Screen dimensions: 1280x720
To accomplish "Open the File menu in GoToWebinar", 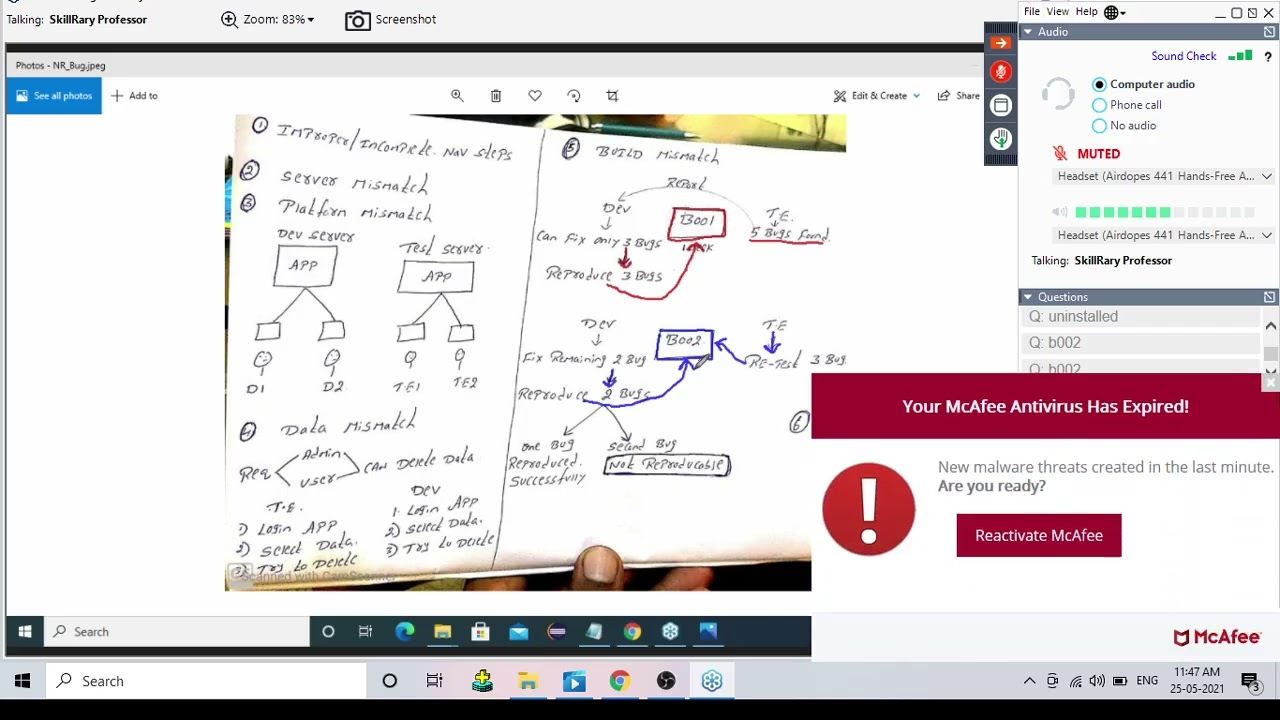I will pos(1032,12).
